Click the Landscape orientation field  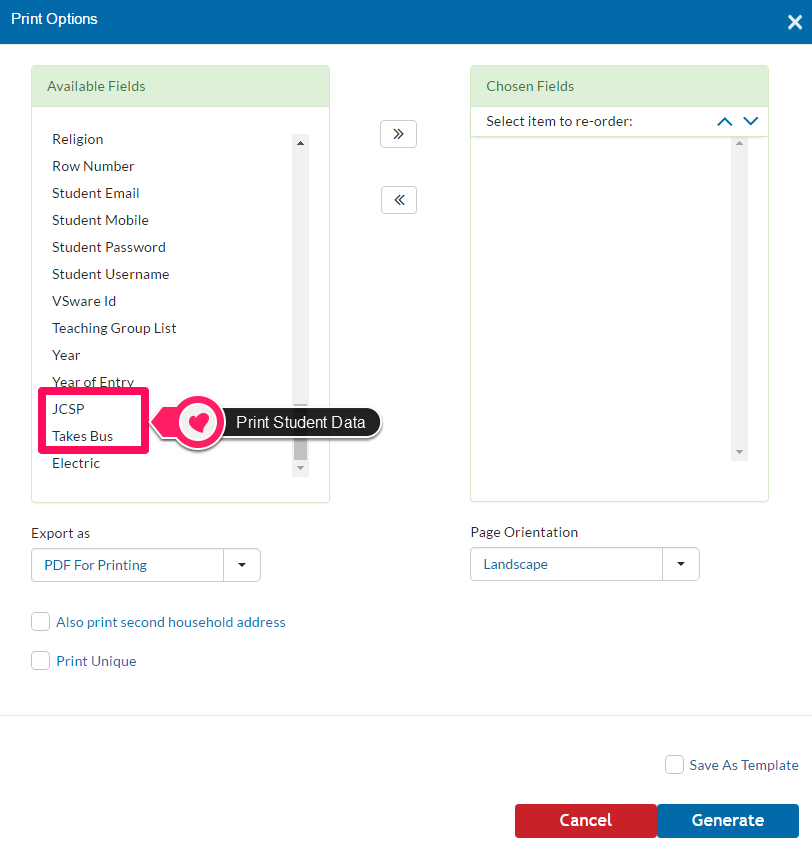click(566, 563)
